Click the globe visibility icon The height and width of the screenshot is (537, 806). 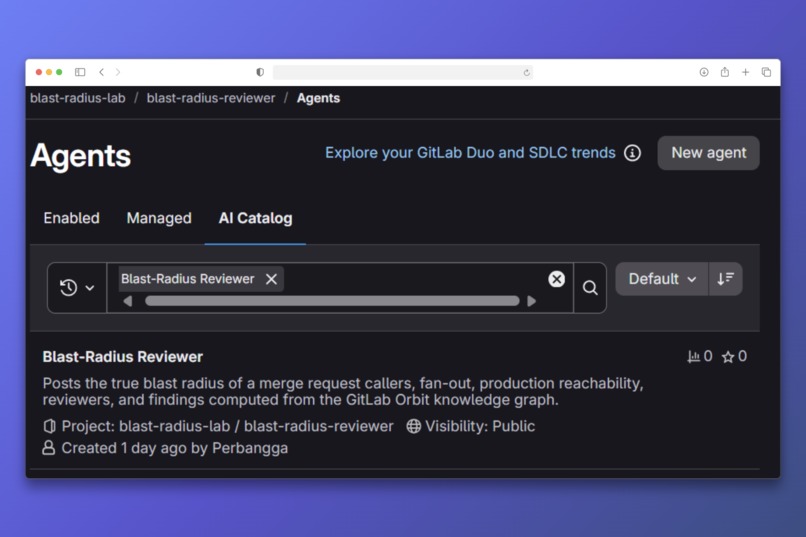tap(413, 426)
